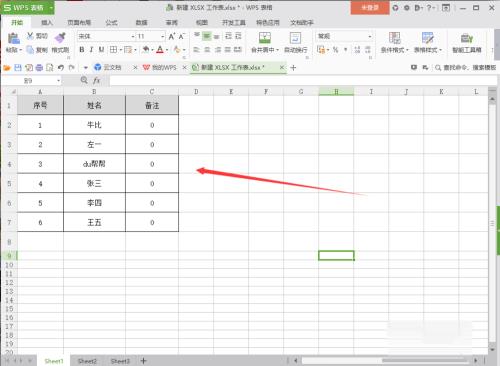This screenshot has width=500, height=366.
Task: Click the horizontal scrollbar at bottom
Action: (x=385, y=360)
